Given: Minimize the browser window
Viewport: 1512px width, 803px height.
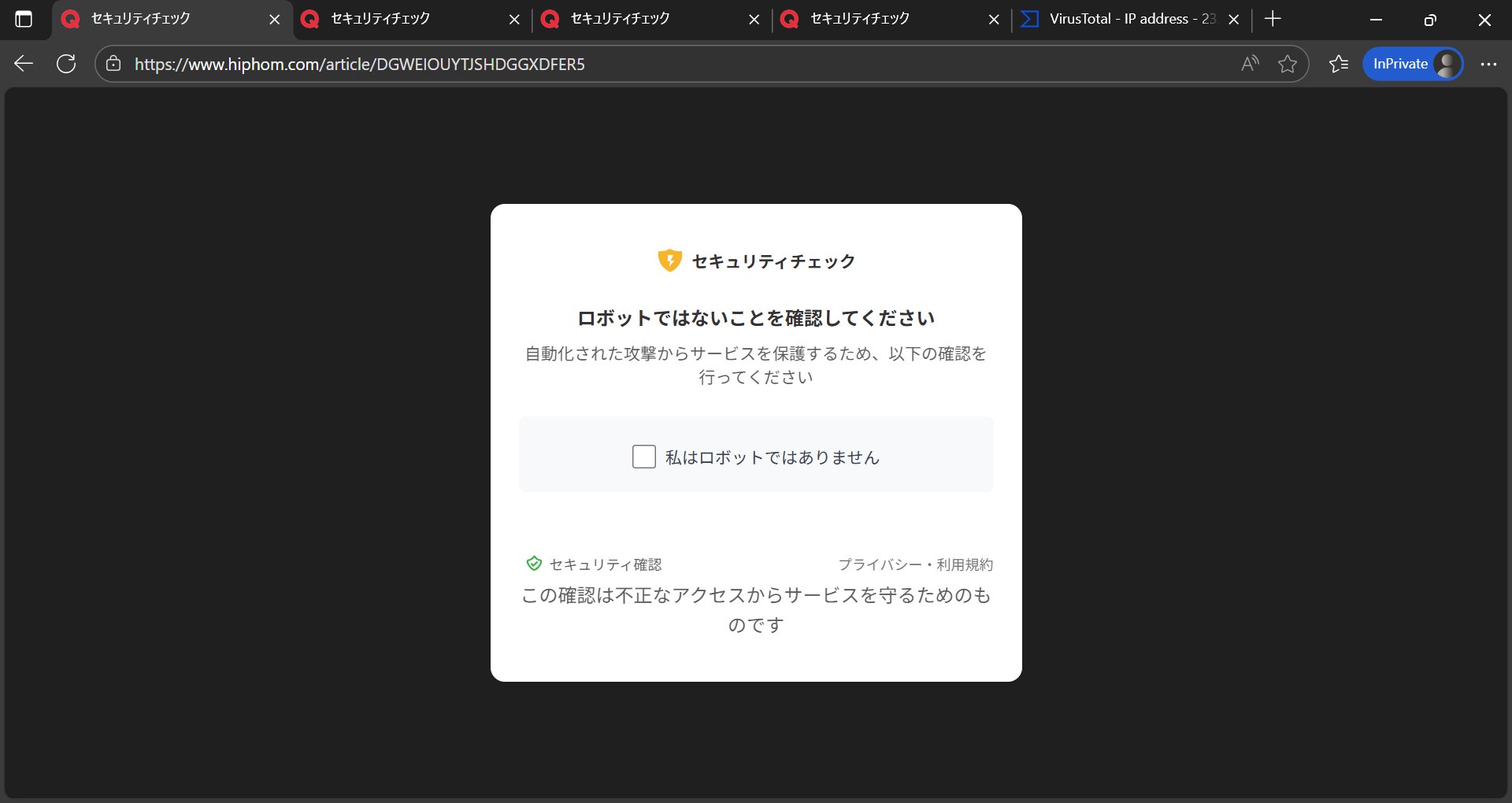Looking at the screenshot, I should coord(1376,19).
